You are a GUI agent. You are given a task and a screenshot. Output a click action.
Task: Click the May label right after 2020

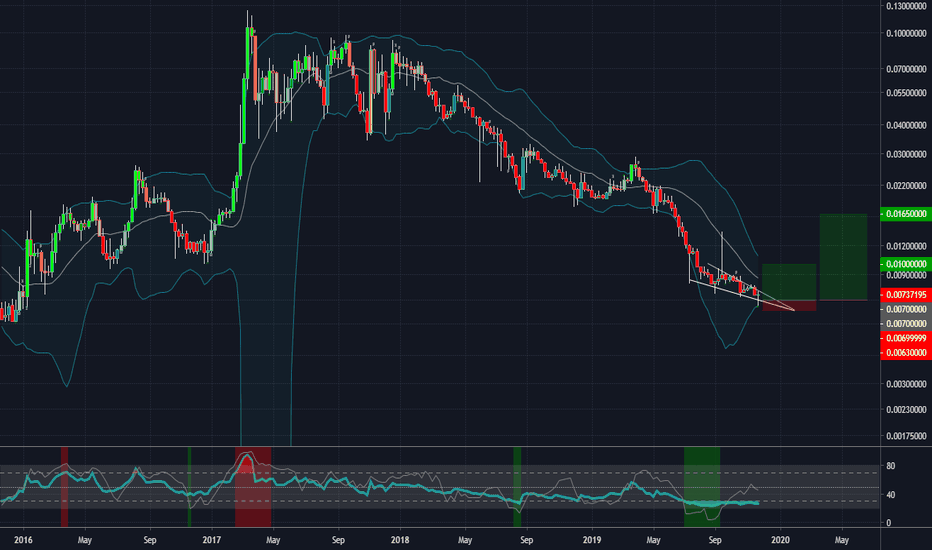click(x=842, y=540)
